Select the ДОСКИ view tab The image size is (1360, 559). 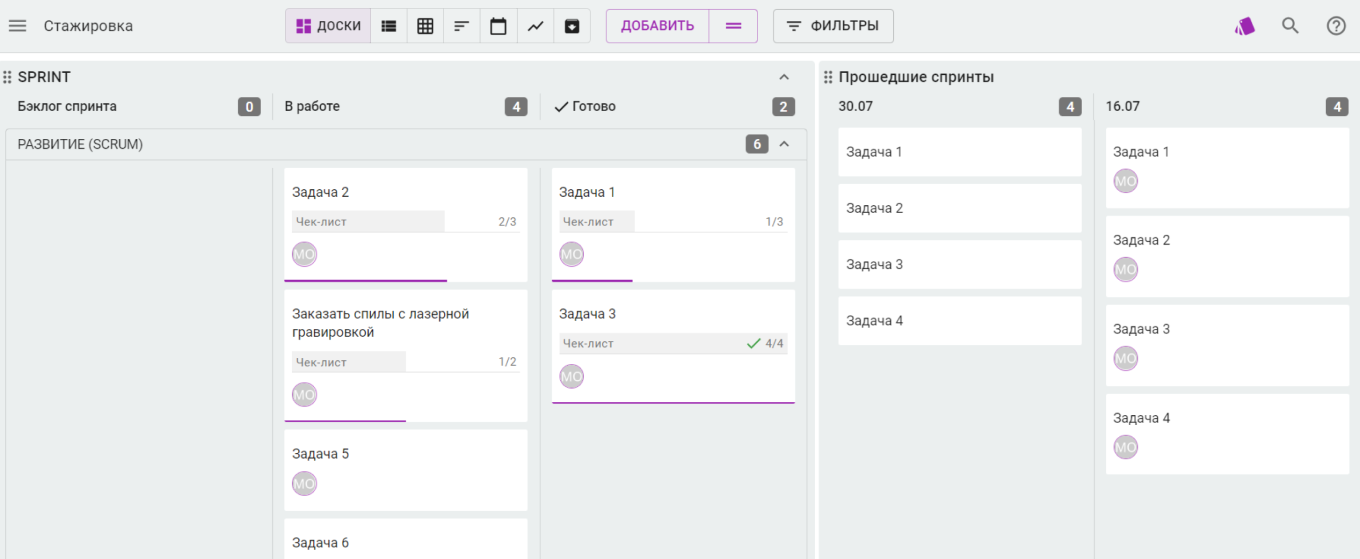(x=328, y=26)
